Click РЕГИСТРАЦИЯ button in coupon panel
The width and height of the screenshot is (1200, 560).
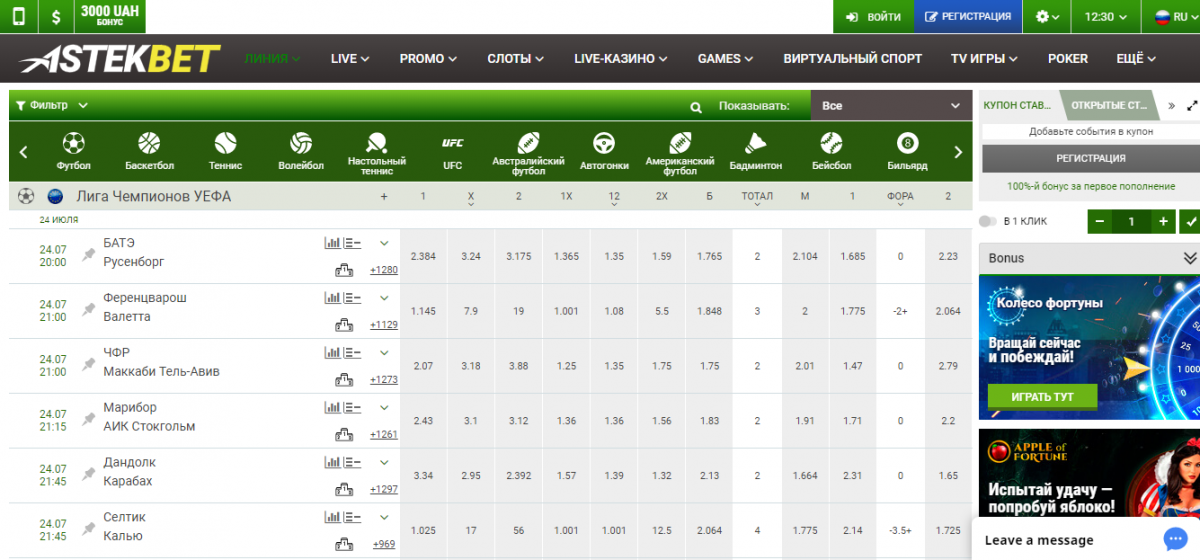point(1091,158)
